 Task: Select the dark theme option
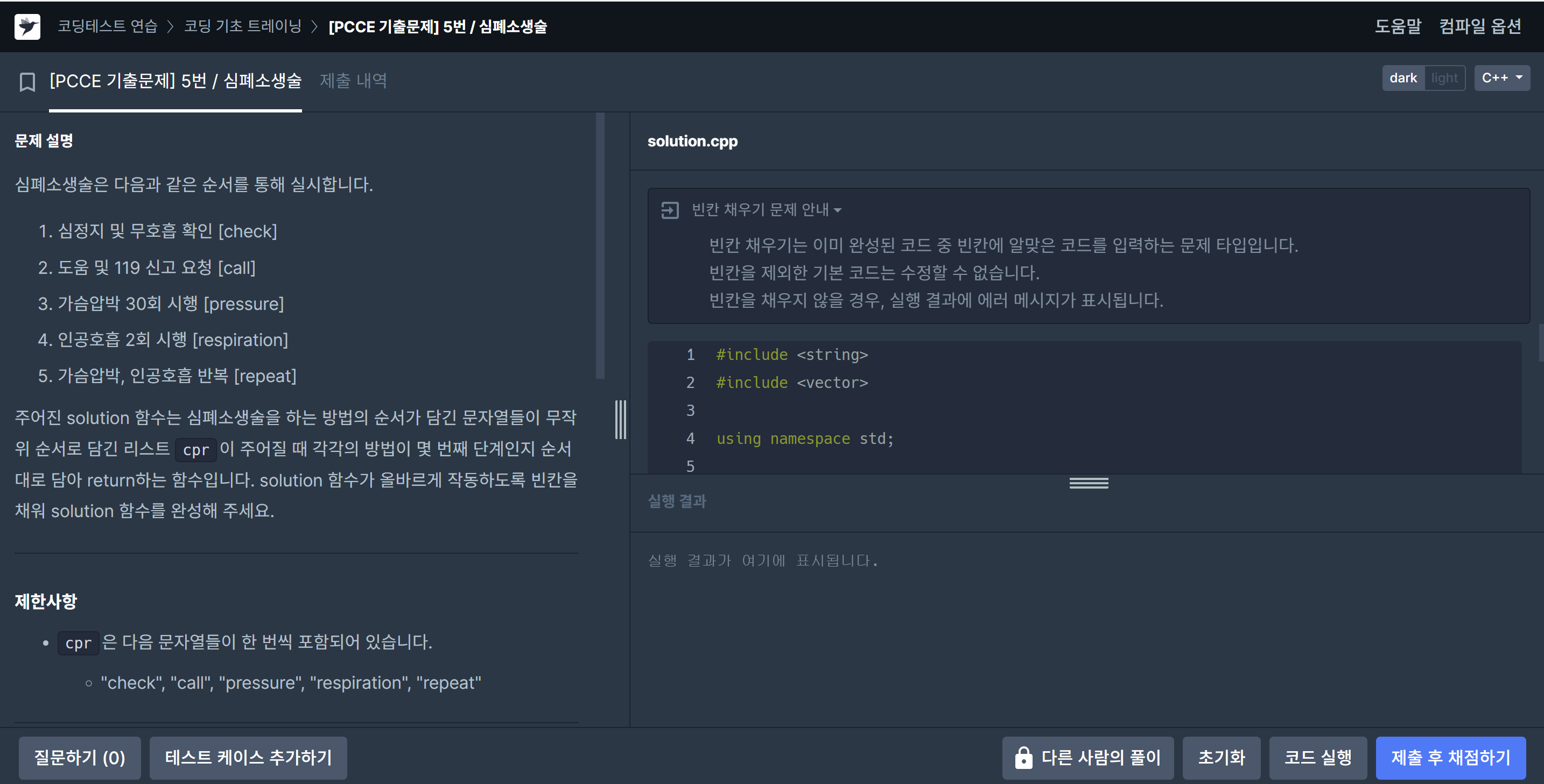click(1403, 79)
